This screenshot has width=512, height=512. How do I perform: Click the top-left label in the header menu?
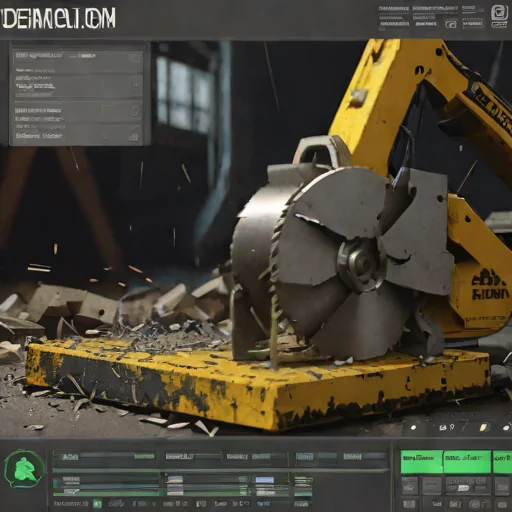[x=393, y=8]
